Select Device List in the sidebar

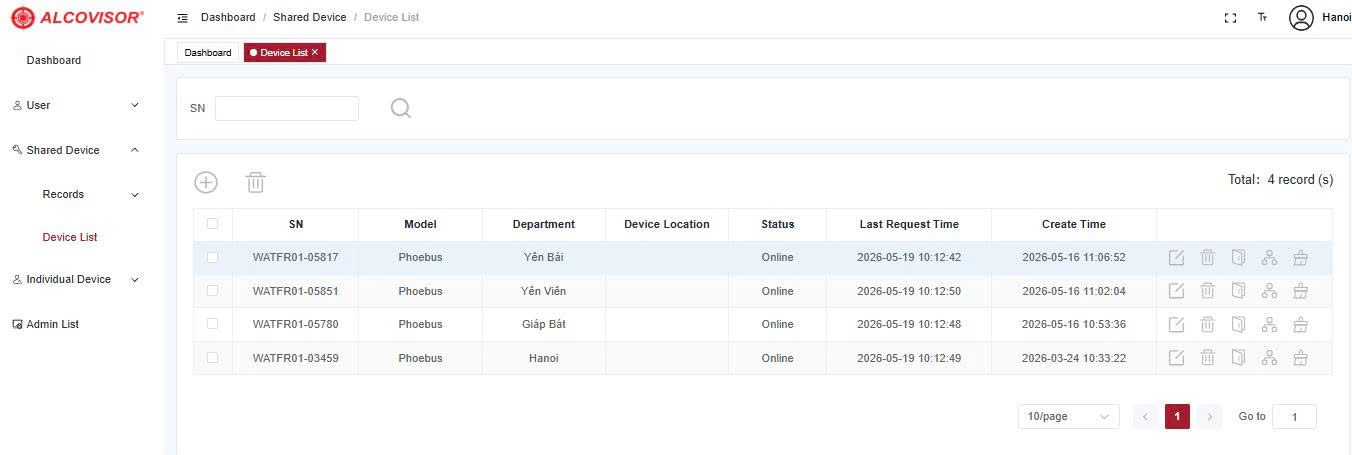(x=70, y=237)
